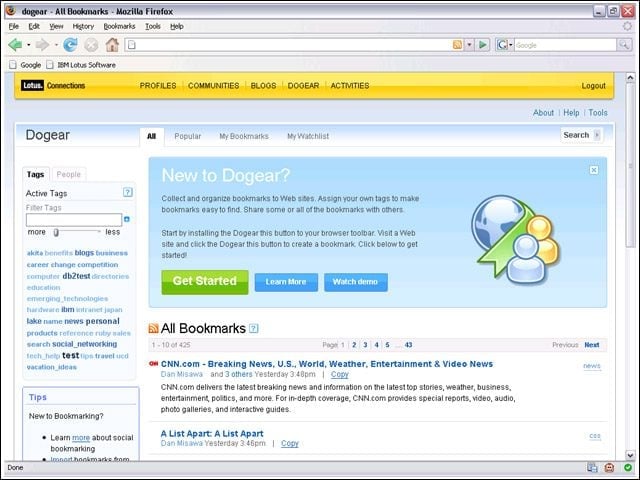Click the scrollbar down arrow
The width and height of the screenshot is (640, 480).
[630, 455]
